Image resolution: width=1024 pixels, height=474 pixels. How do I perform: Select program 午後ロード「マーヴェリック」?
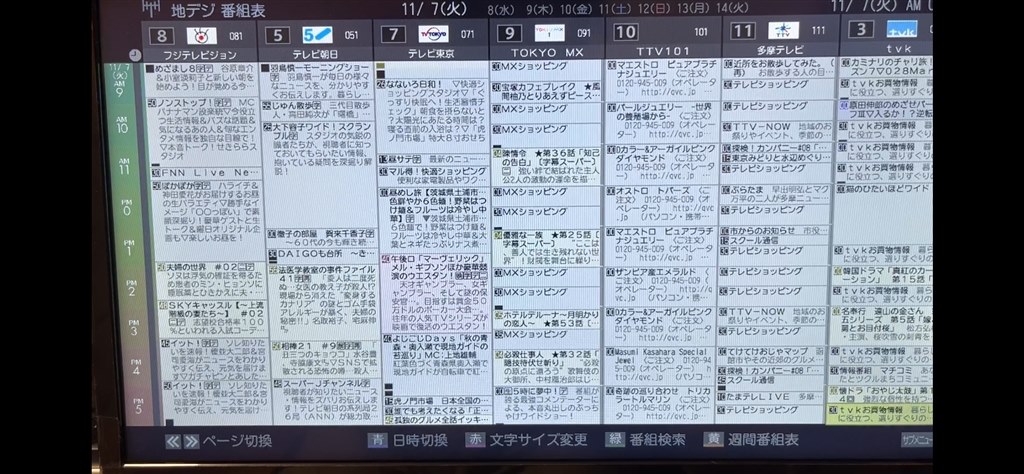(x=438, y=292)
